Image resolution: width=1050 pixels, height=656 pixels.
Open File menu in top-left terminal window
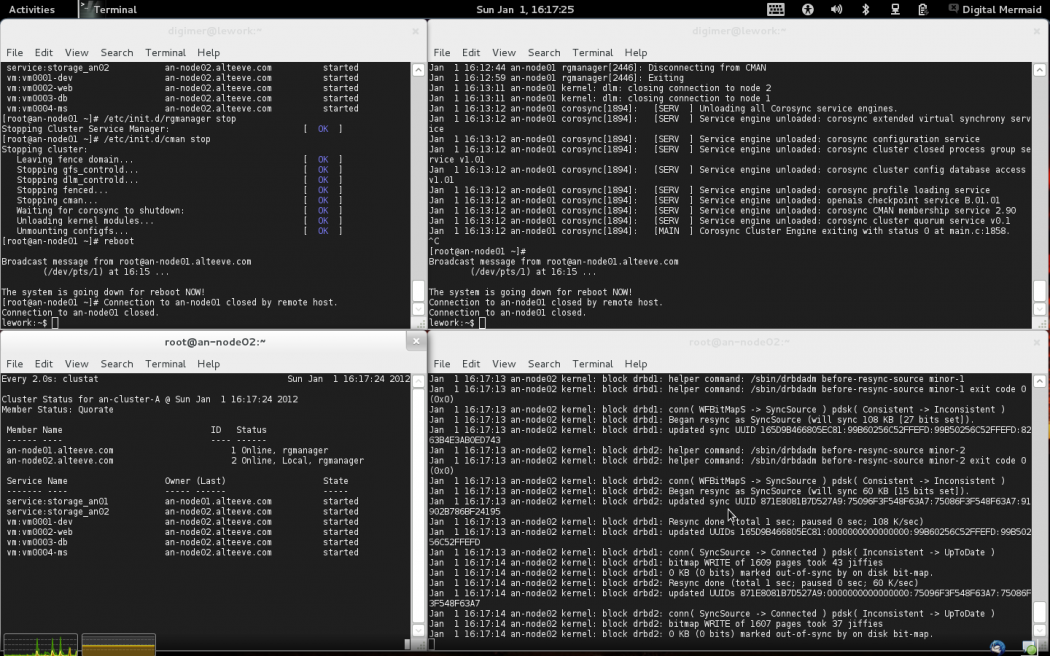14,52
